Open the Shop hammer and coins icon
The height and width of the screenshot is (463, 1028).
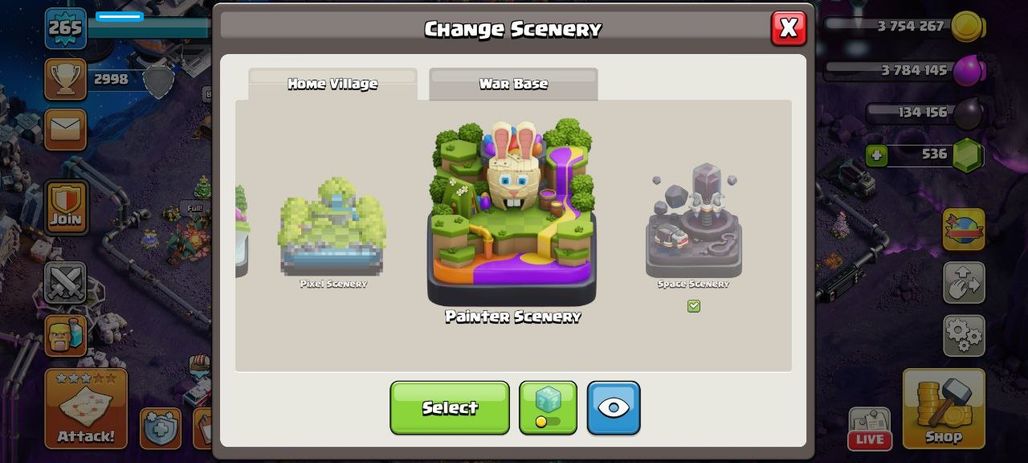tap(943, 408)
